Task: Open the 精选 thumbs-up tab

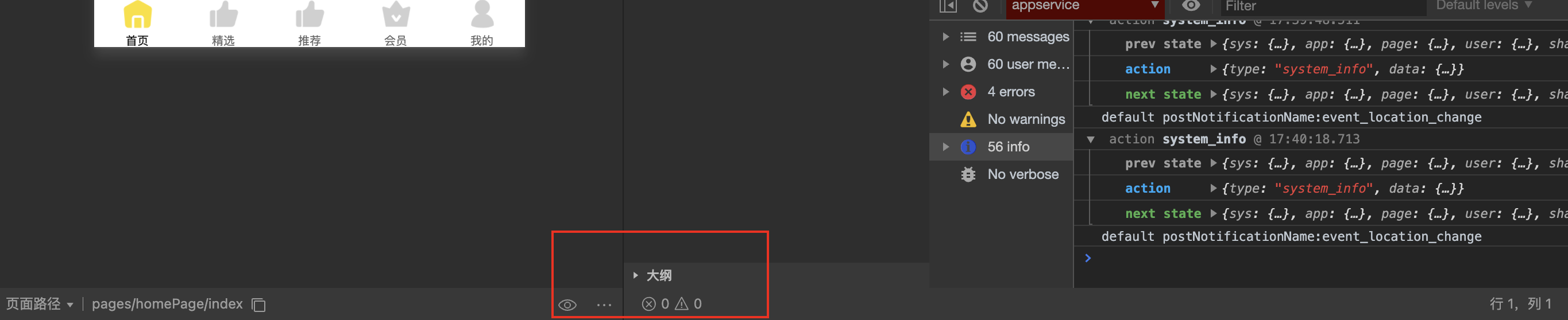Action: click(x=223, y=14)
